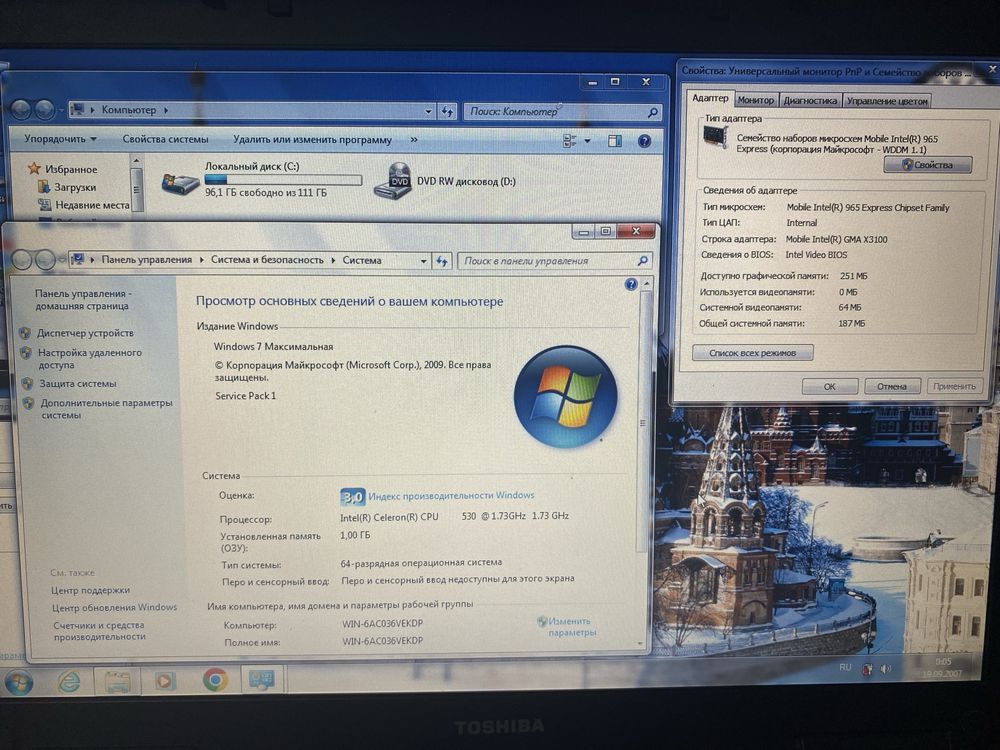Toggle the preview pane in Компьютер window
The height and width of the screenshot is (750, 1000).
coord(615,141)
